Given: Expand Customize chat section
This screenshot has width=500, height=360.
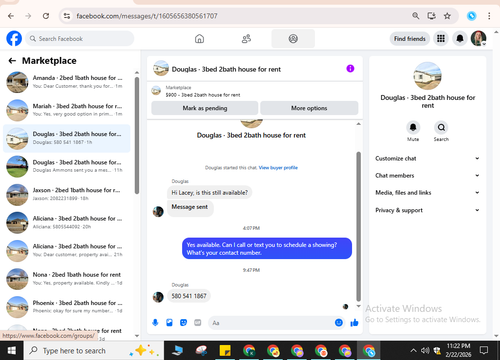Looking at the screenshot, I should pyautogui.click(x=428, y=158).
